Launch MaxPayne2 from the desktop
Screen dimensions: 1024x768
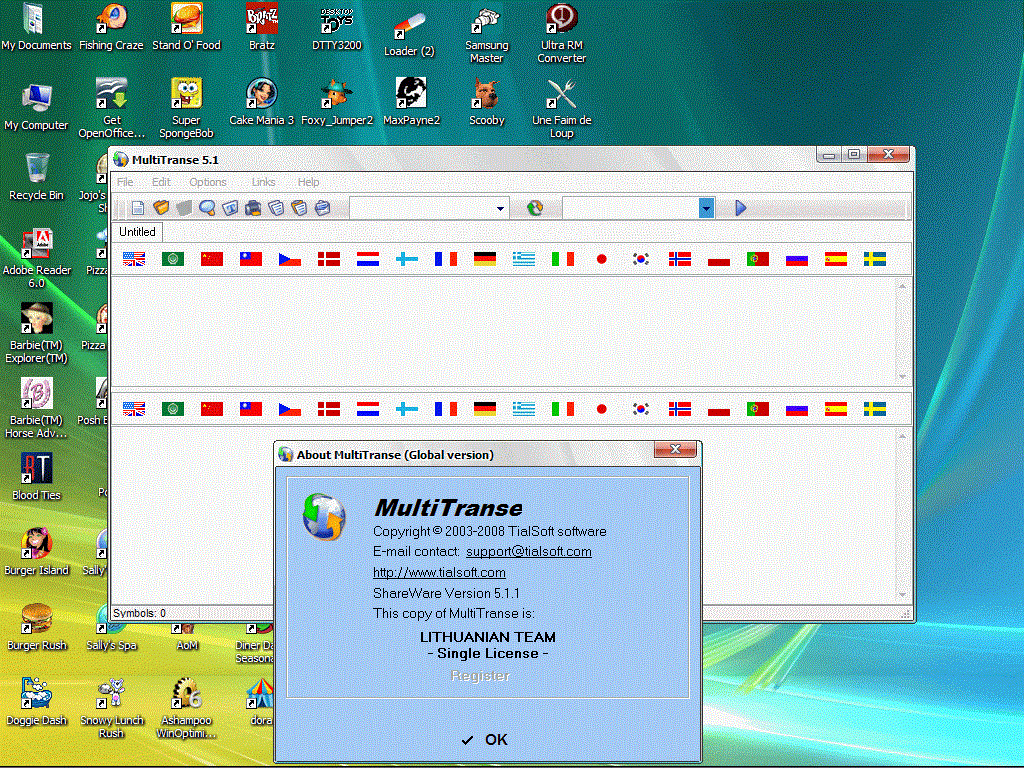click(x=412, y=100)
